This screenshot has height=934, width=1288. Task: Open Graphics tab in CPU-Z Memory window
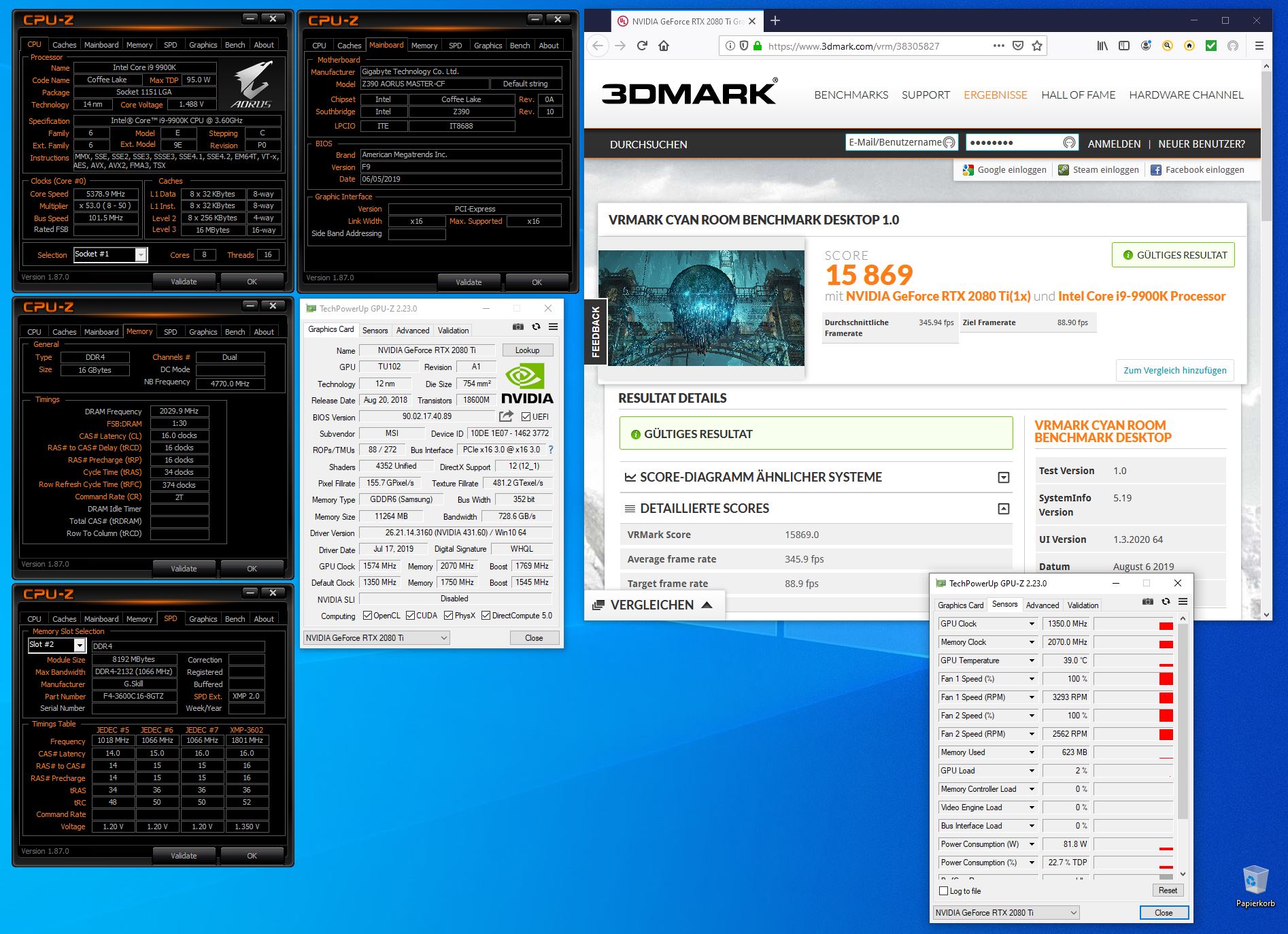pyautogui.click(x=203, y=332)
